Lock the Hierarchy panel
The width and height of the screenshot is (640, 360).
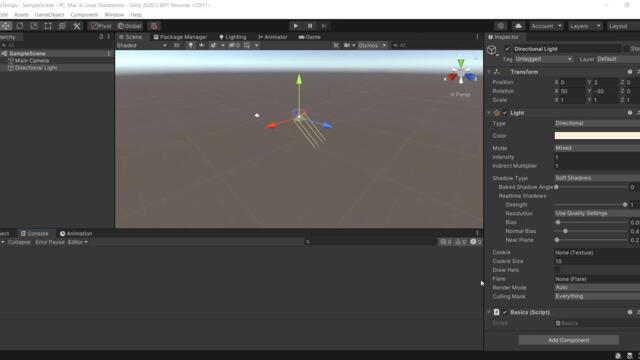[x=101, y=37]
